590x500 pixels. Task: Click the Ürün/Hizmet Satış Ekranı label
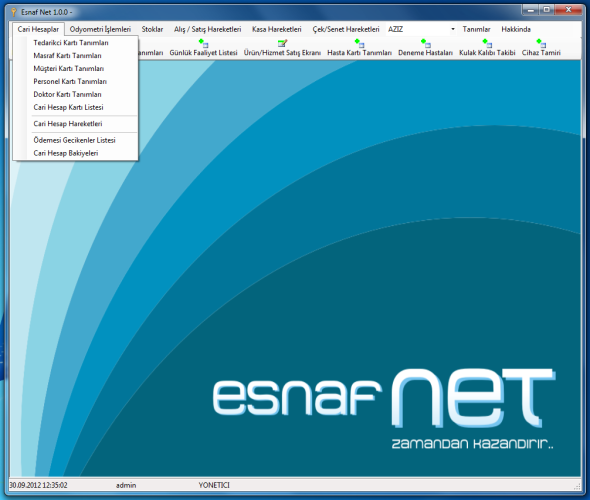282,53
